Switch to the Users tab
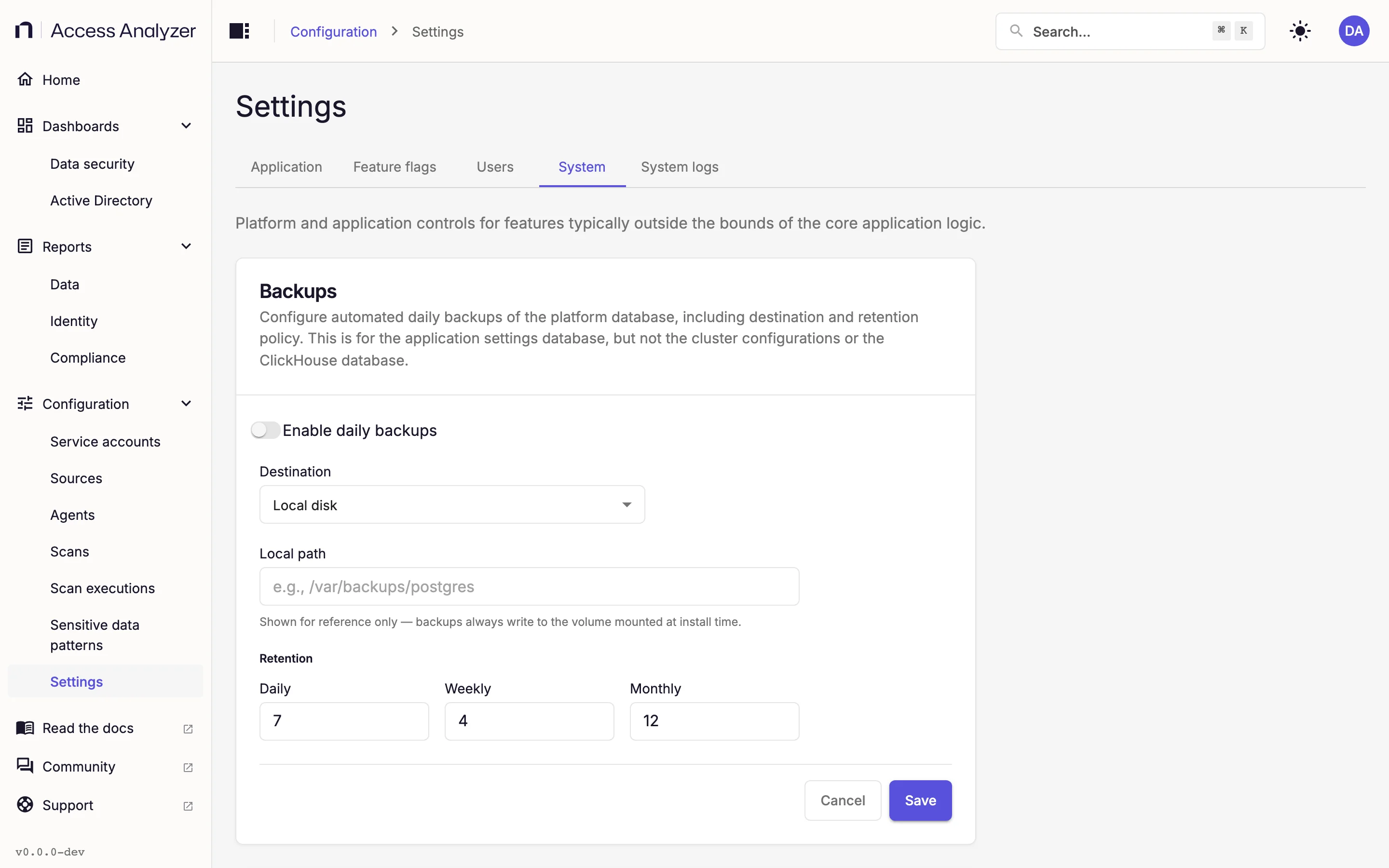The image size is (1389, 868). pyautogui.click(x=495, y=167)
